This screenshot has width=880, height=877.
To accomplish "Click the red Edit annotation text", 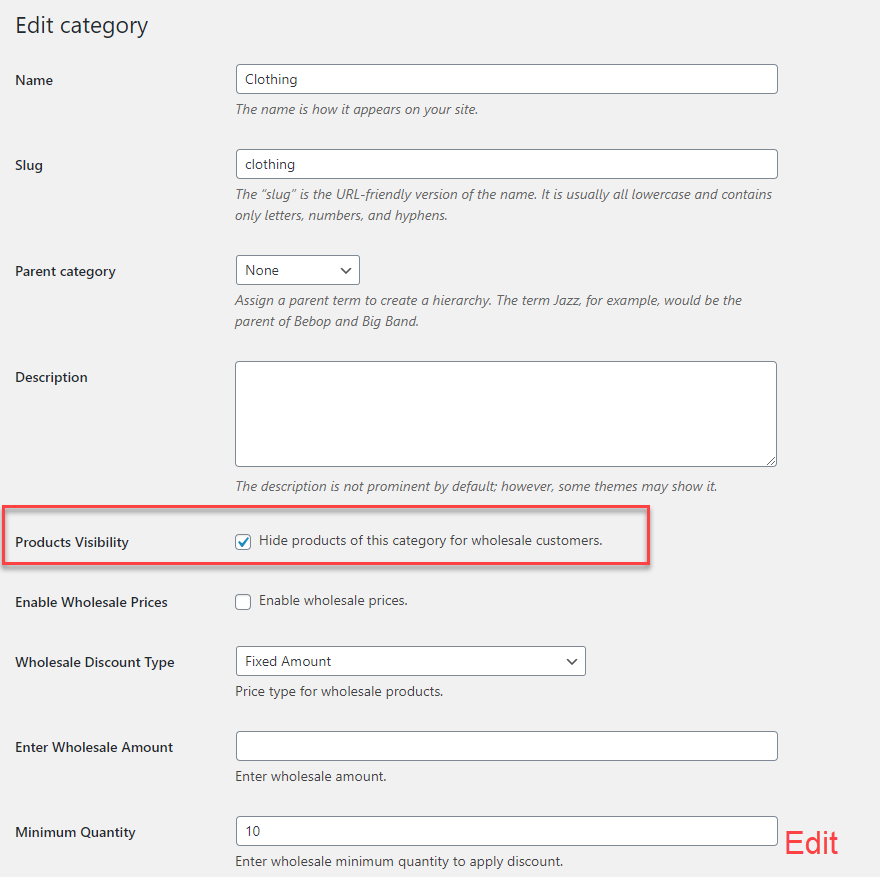I will [811, 843].
